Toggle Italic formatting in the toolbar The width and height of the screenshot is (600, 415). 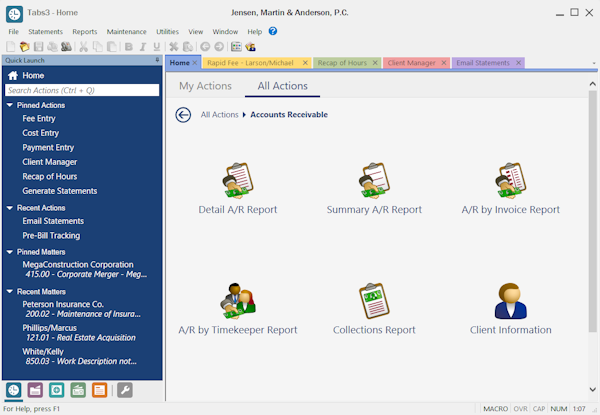pyautogui.click(x=143, y=47)
